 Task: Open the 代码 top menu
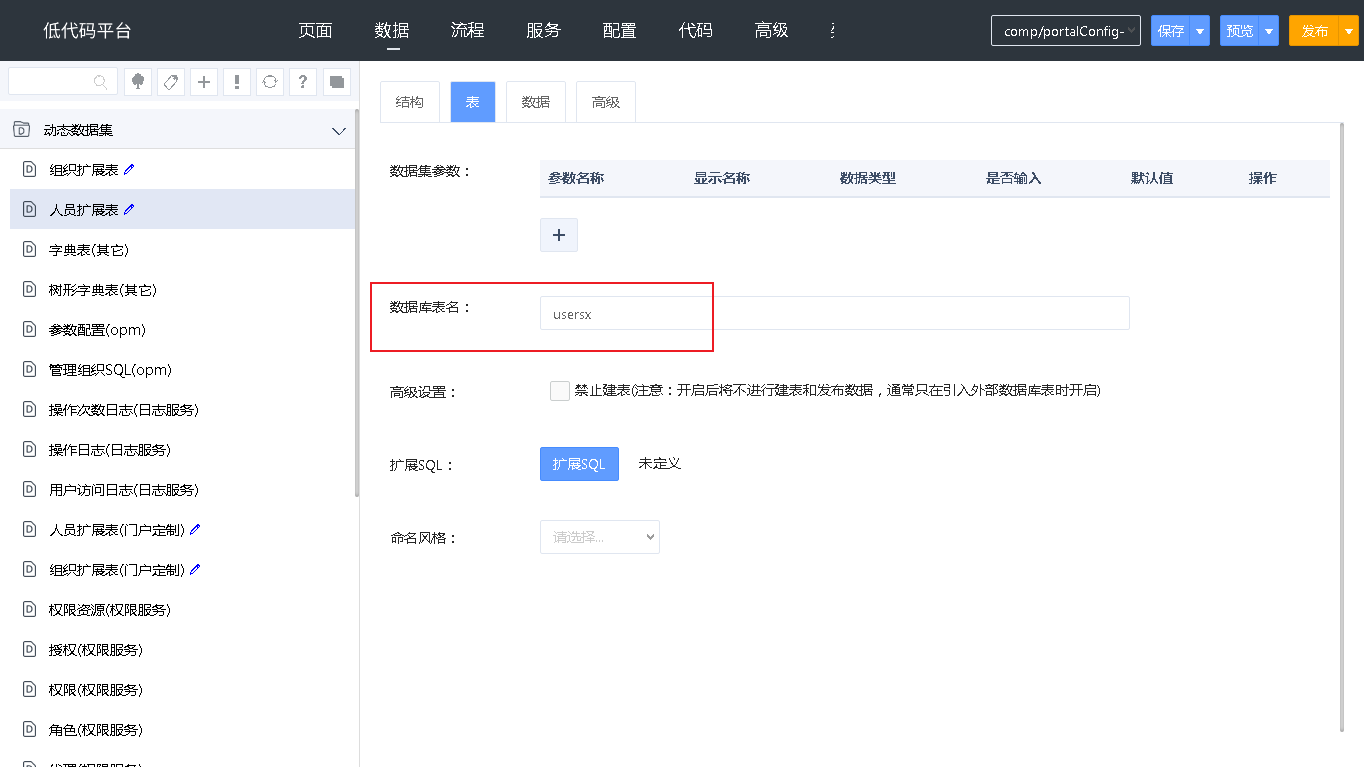[x=696, y=31]
